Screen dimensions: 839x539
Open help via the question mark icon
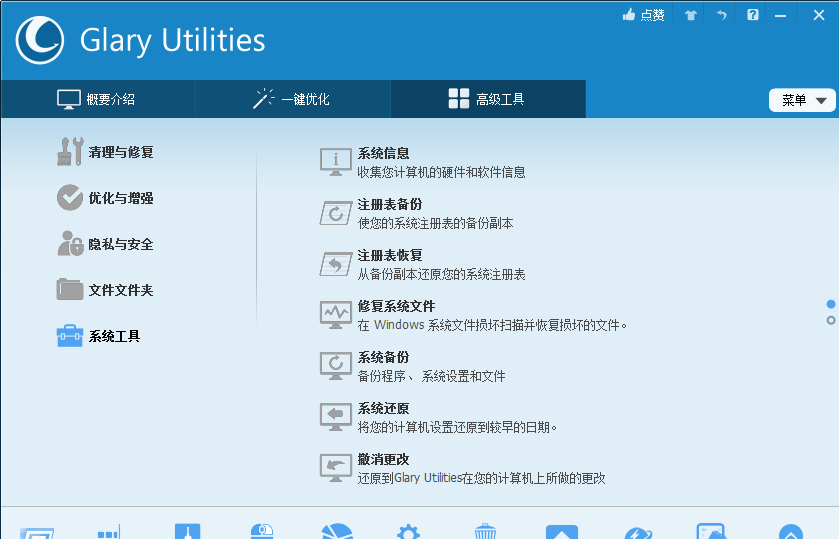tap(752, 15)
